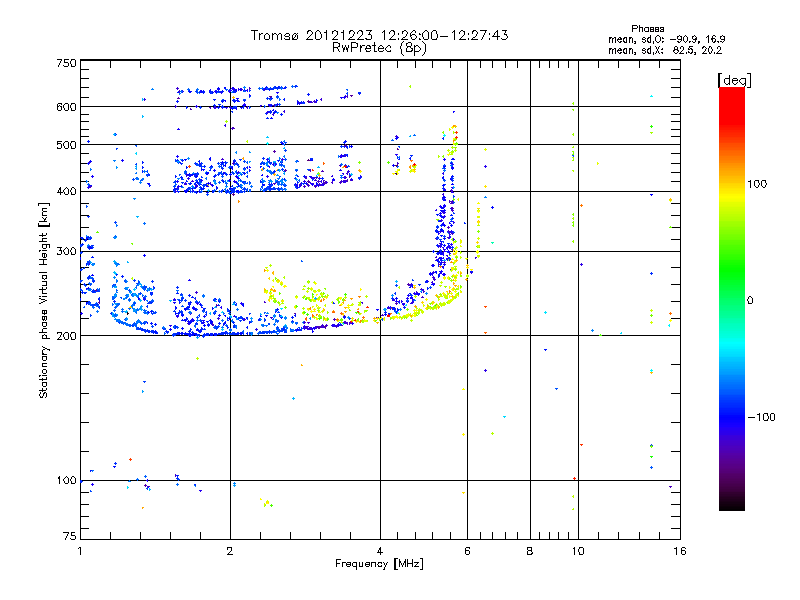
Task: Click the '16' frequency tick label
Action: click(680, 551)
